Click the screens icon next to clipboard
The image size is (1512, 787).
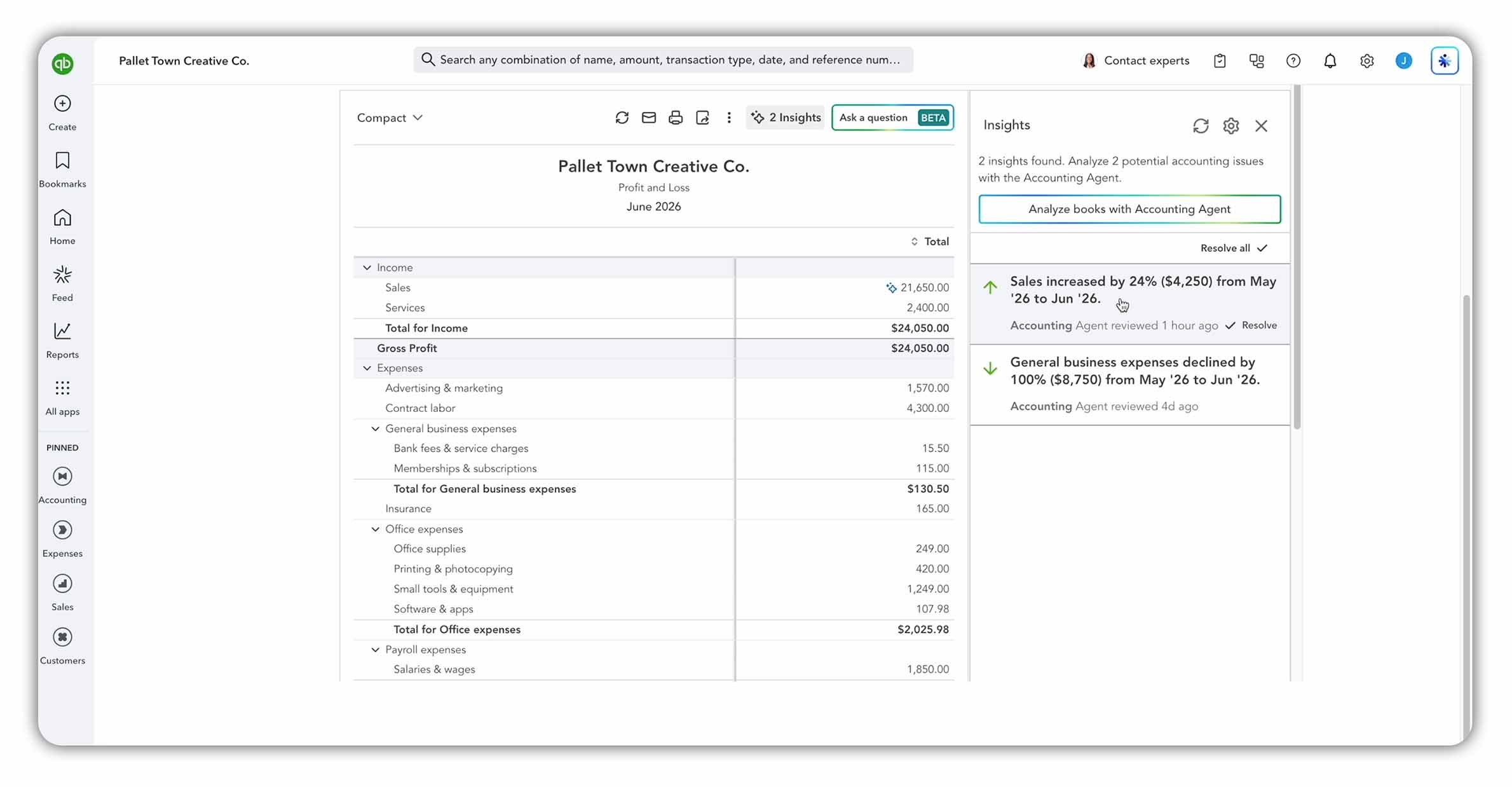click(x=1257, y=60)
